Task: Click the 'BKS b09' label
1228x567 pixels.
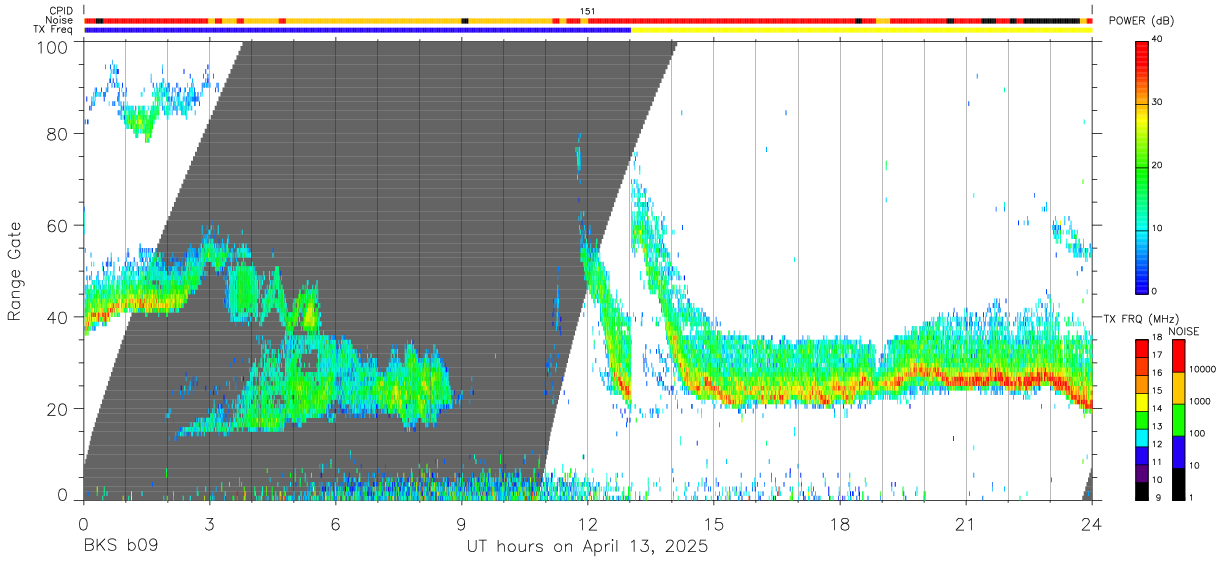Action: point(120,547)
